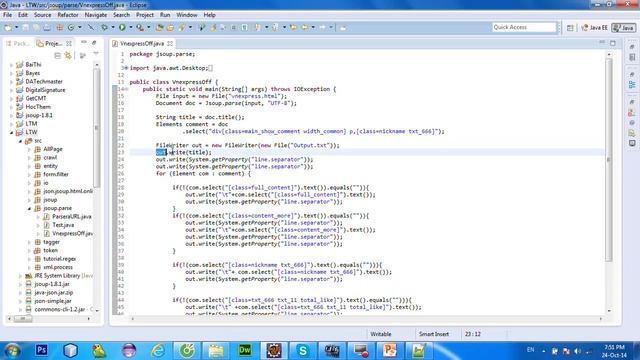The width and height of the screenshot is (640, 360).
Task: Click the editor vertical scrollbar
Action: [x=609, y=159]
